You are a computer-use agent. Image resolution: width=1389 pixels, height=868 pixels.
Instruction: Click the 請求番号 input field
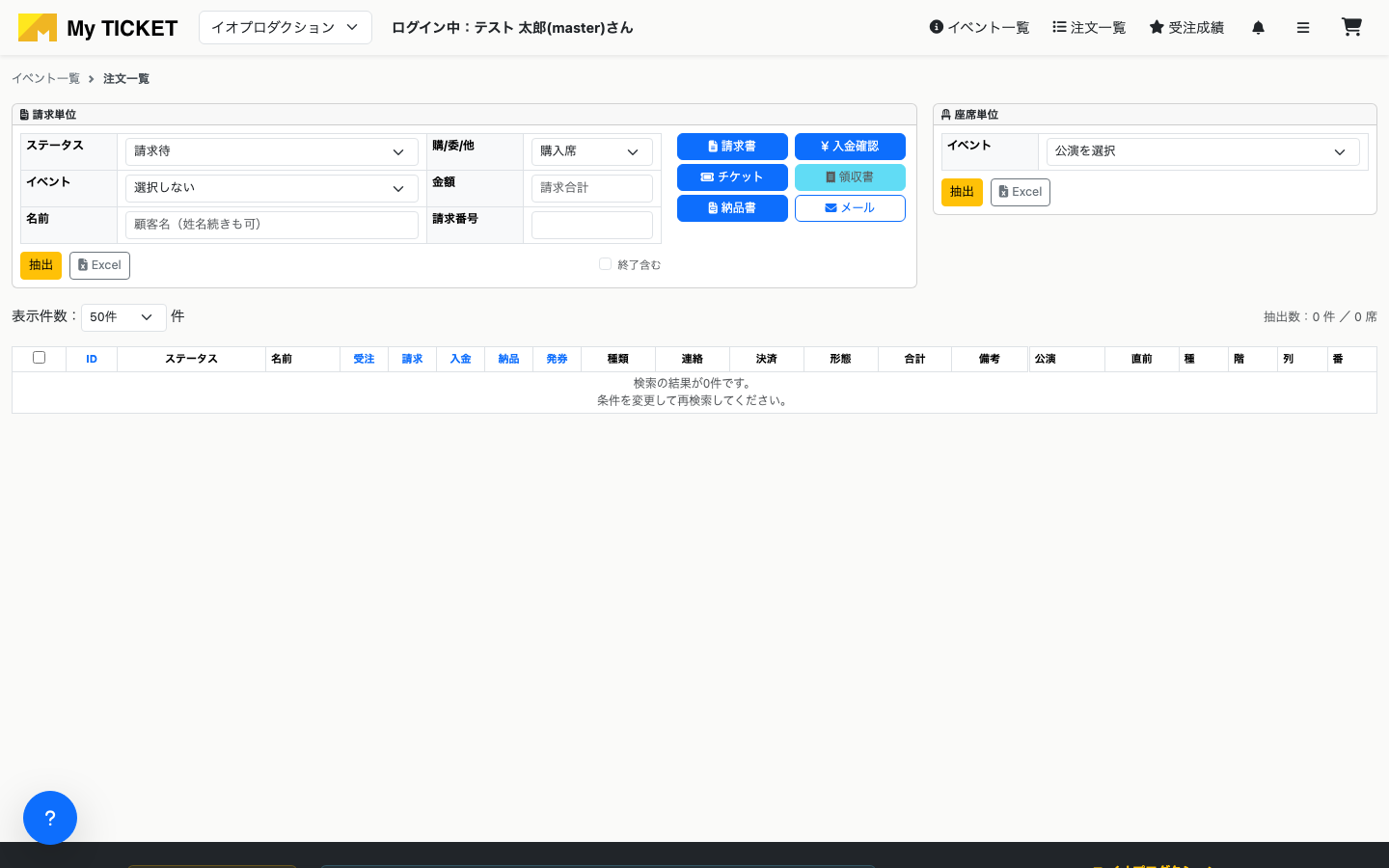pos(592,225)
